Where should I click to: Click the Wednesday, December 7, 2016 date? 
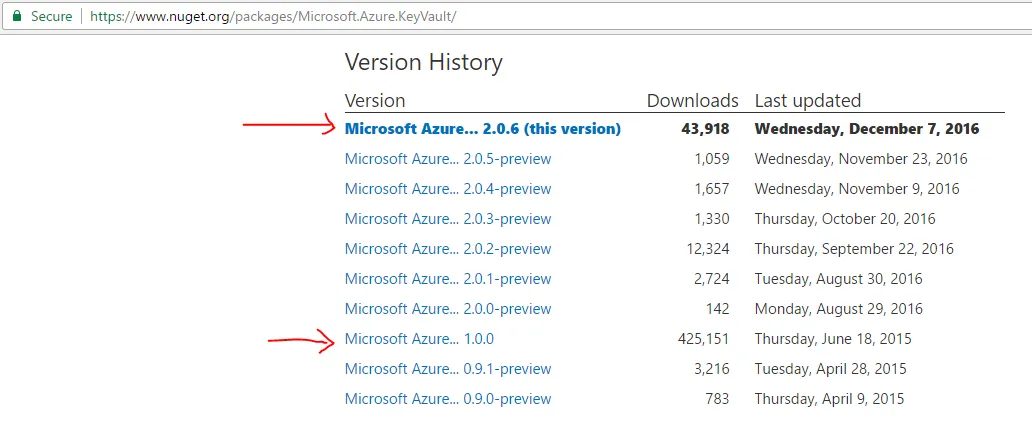pyautogui.click(x=867, y=129)
